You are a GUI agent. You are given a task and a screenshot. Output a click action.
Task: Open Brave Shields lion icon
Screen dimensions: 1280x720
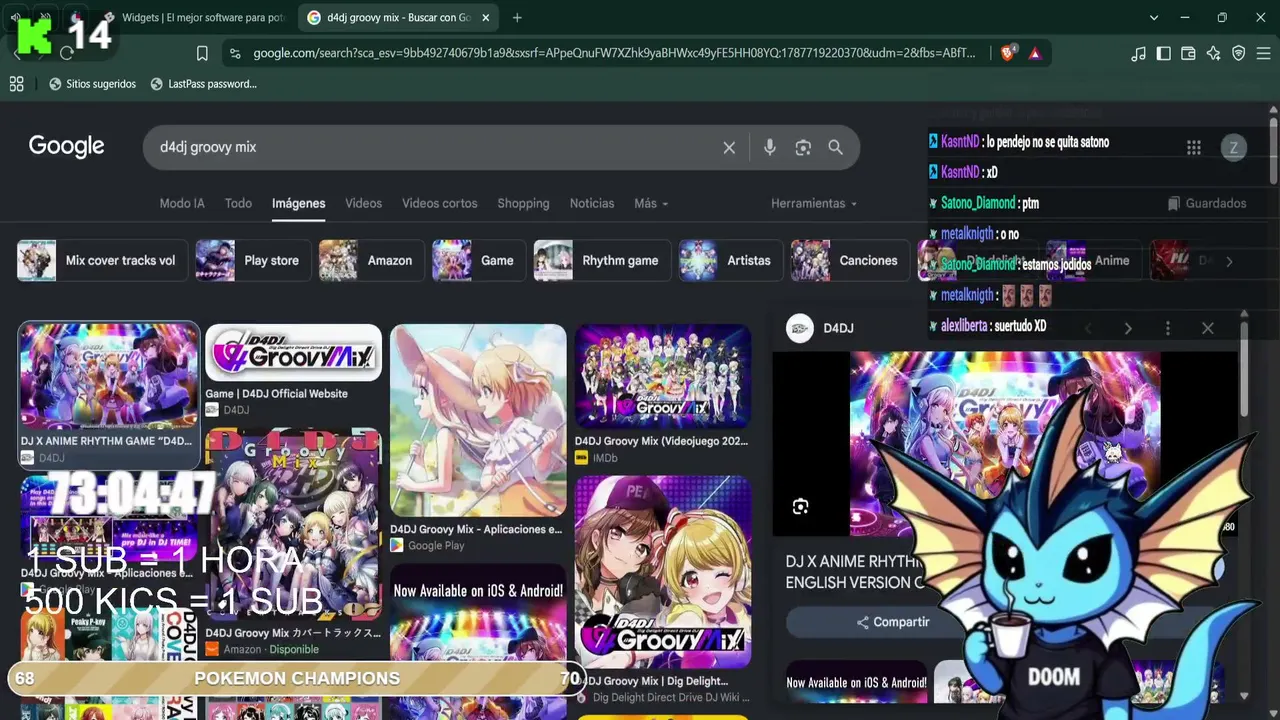tap(1008, 53)
